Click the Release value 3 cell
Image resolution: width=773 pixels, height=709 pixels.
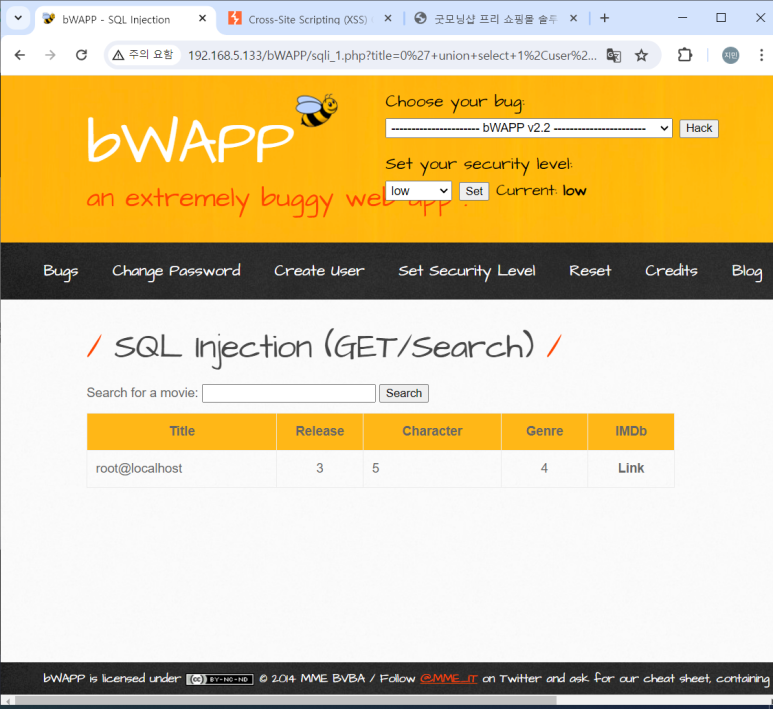point(319,468)
